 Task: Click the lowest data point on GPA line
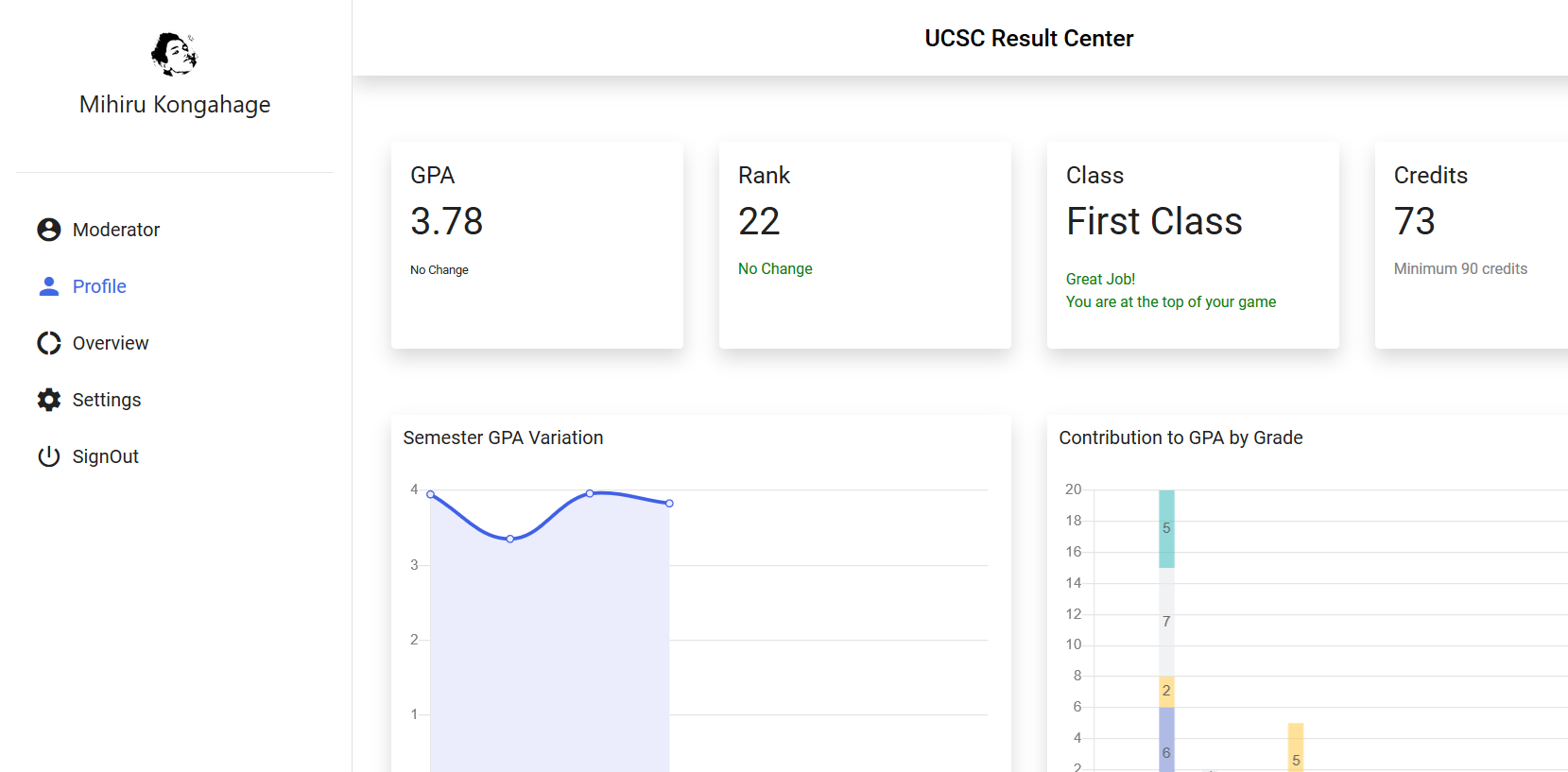pos(510,539)
